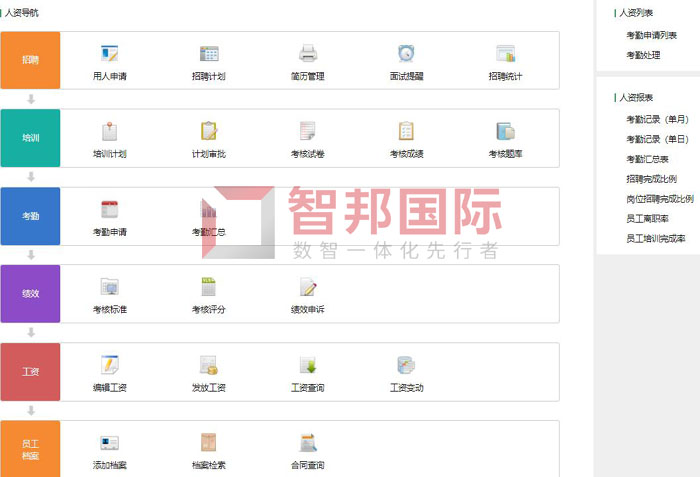Click the 合同查询 icon
Image resolution: width=700 pixels, height=477 pixels.
(x=307, y=444)
